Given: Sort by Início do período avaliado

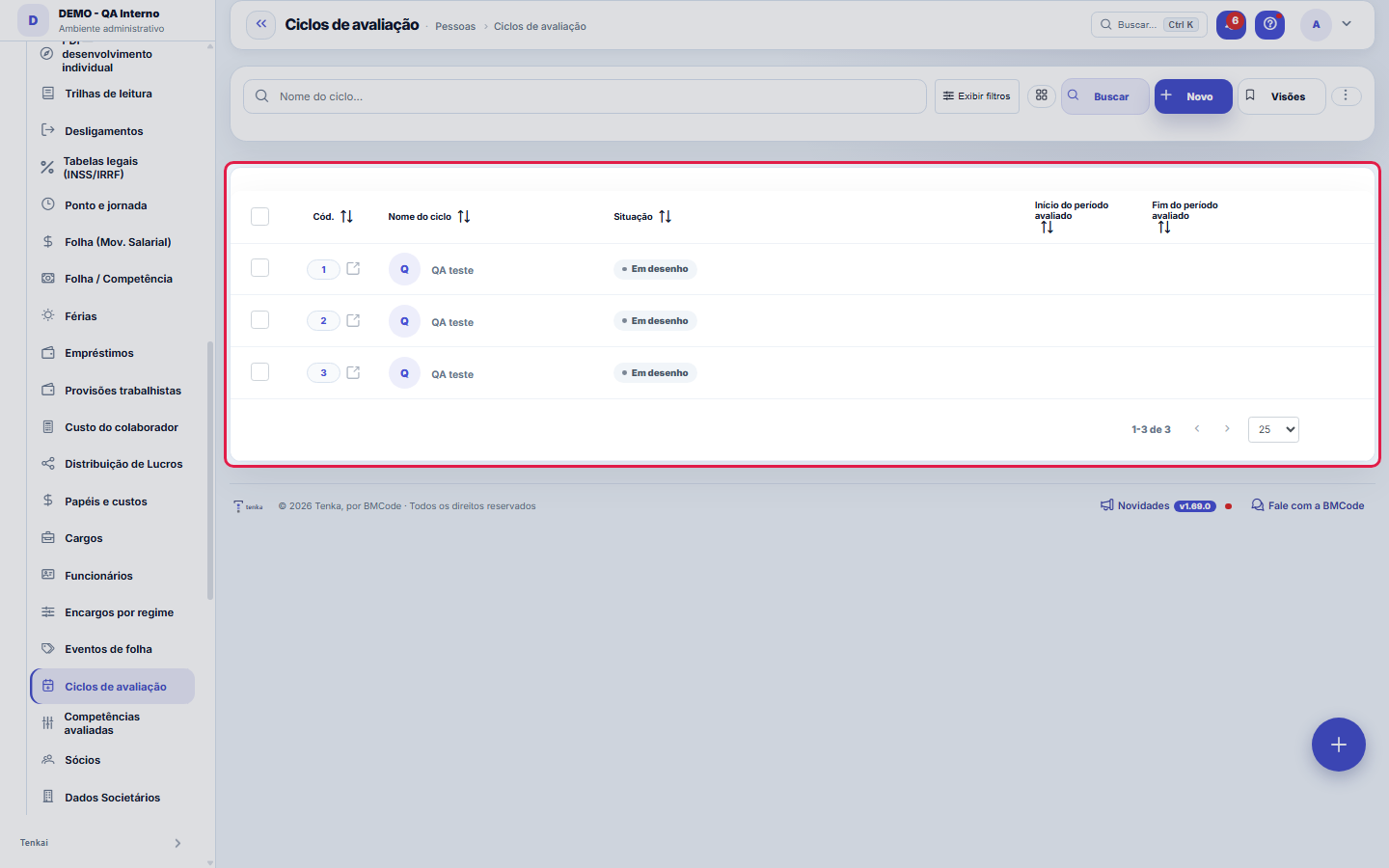Looking at the screenshot, I should pos(1048,228).
